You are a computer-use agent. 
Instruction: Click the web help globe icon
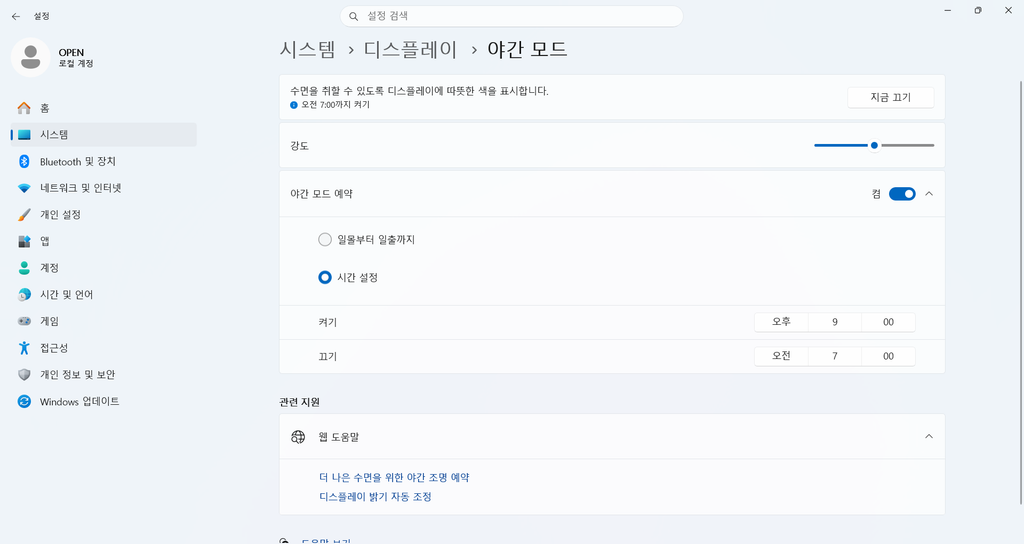[298, 437]
